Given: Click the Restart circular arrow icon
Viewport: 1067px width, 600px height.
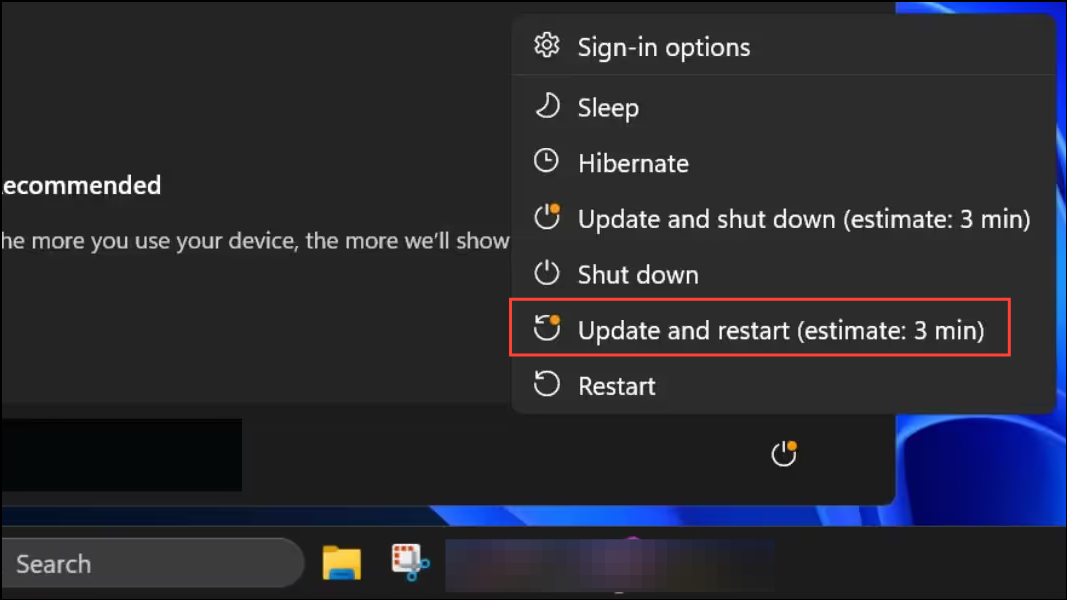Looking at the screenshot, I should tap(546, 384).
